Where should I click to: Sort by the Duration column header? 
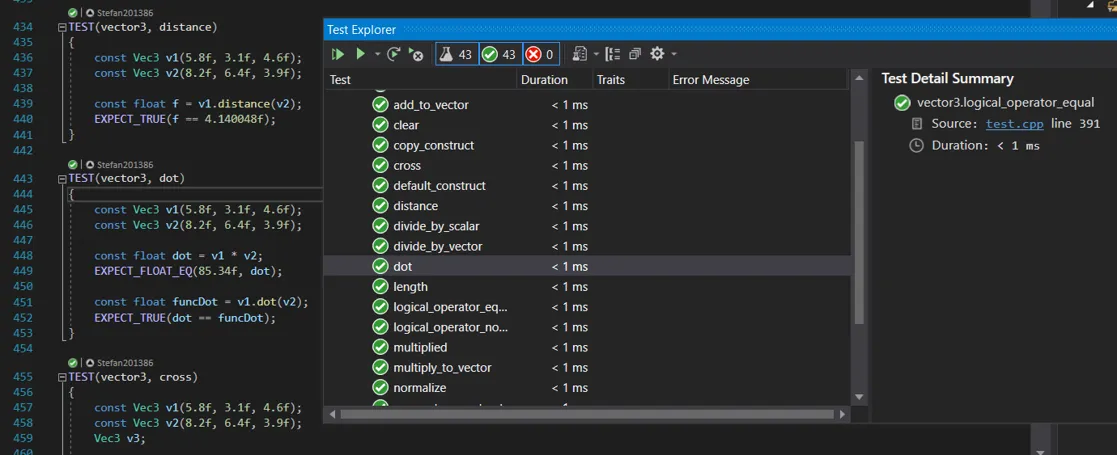pos(544,80)
